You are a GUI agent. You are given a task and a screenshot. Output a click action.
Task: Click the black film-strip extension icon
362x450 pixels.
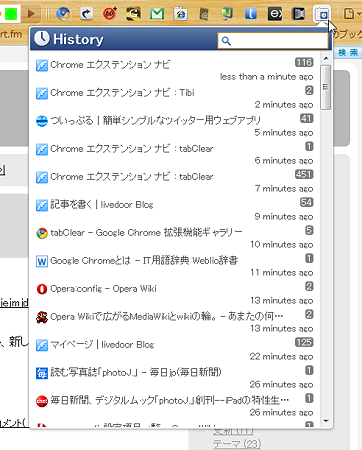click(x=298, y=14)
